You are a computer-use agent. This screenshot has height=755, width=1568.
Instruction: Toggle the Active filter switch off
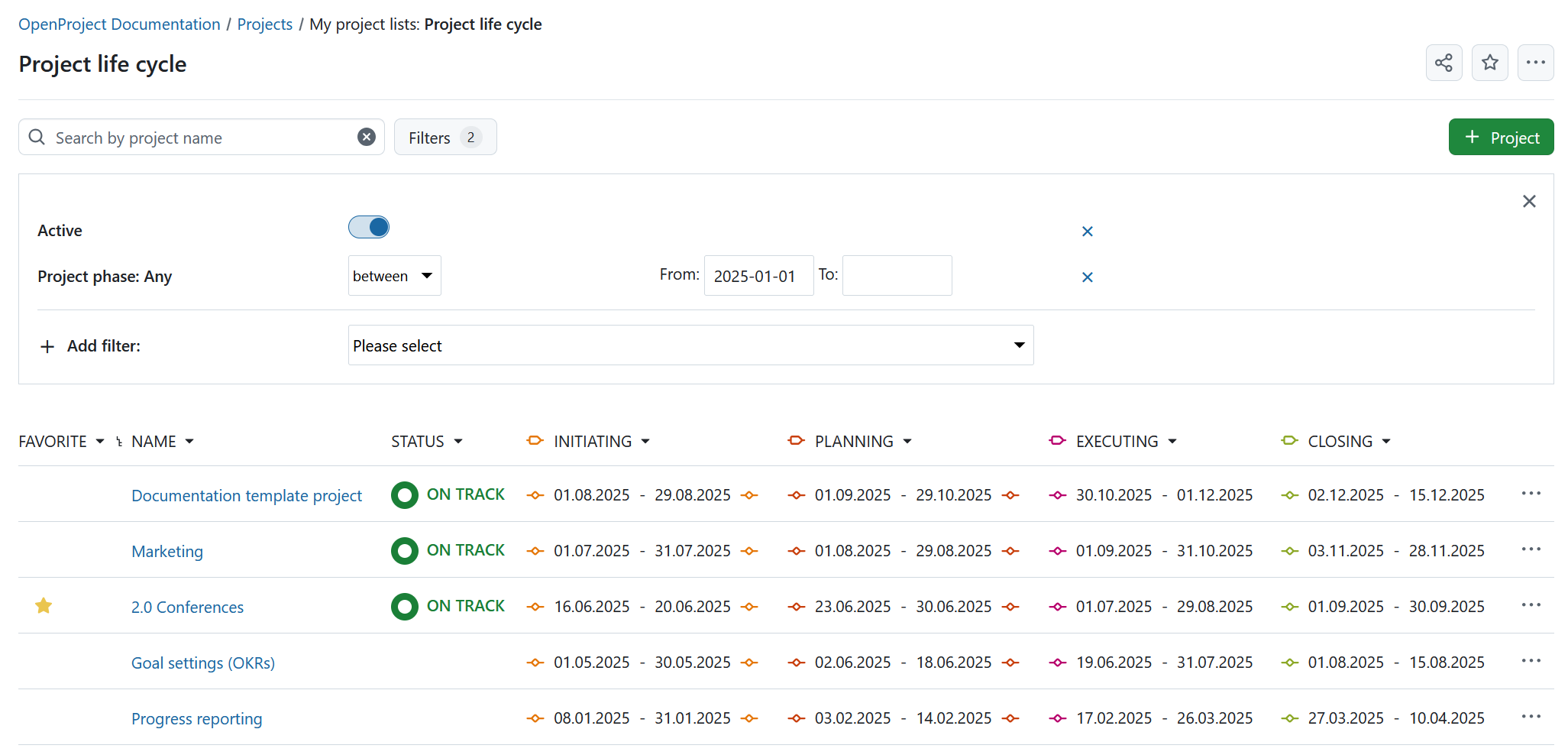click(369, 227)
